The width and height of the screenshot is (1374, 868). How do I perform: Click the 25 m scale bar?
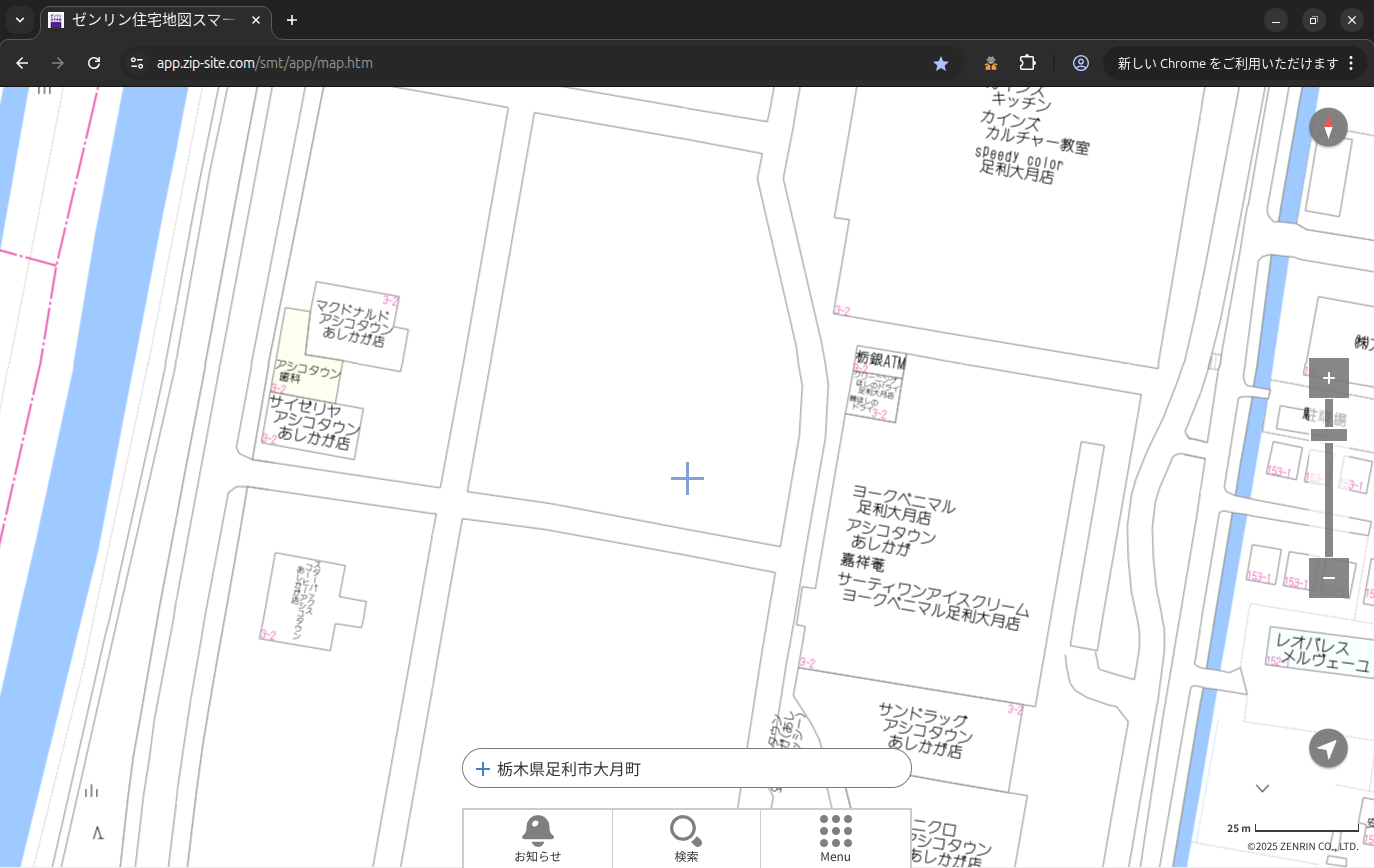click(x=1292, y=828)
